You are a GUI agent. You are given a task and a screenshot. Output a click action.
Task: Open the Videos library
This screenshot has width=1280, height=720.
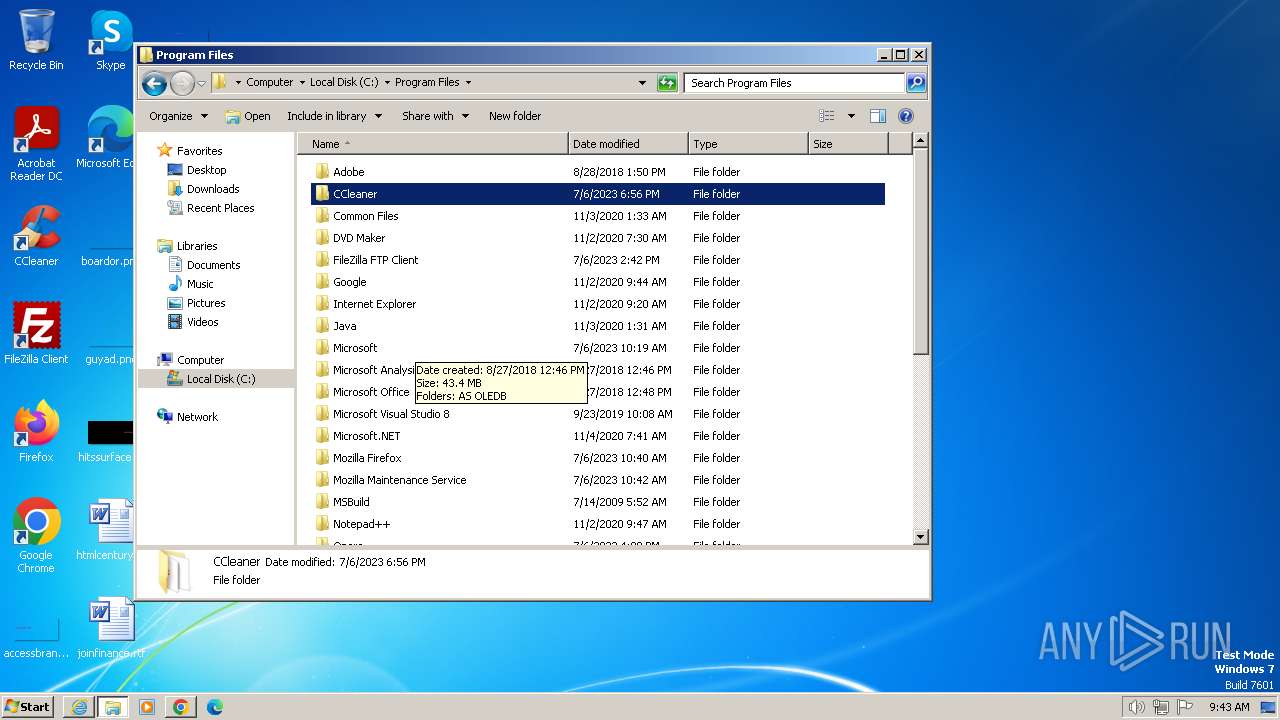point(202,322)
